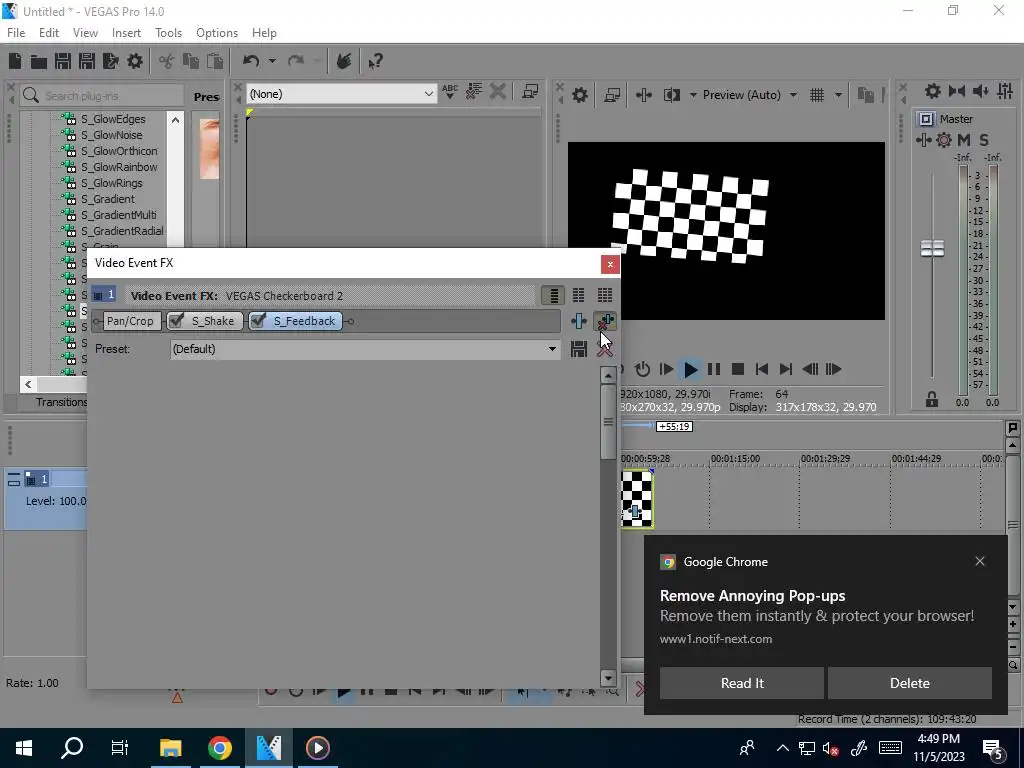Click the Video Event FX vertical scrollbar thumb
The height and width of the screenshot is (768, 1024).
coord(608,421)
